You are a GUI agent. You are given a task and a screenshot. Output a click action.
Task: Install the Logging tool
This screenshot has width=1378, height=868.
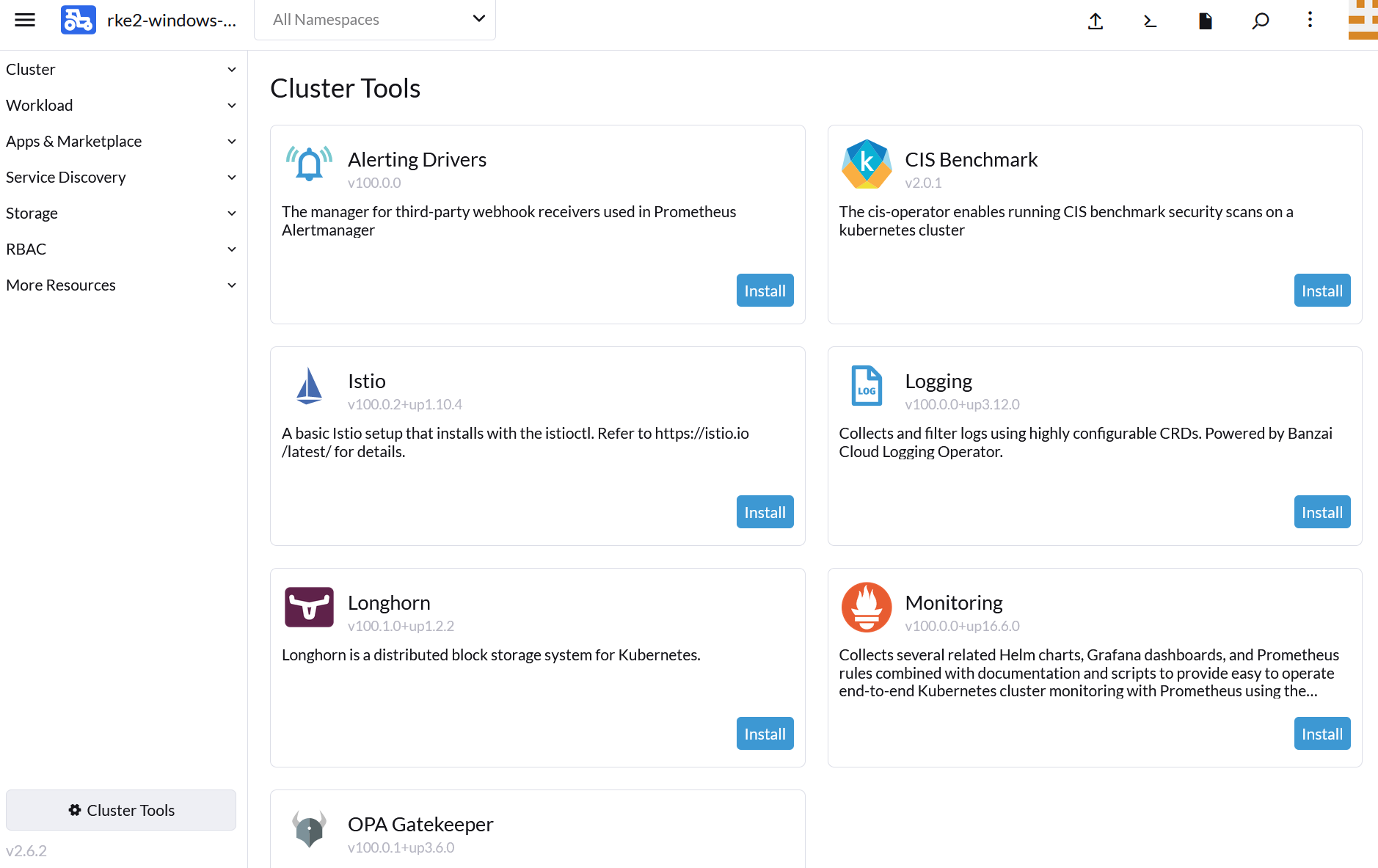1322,511
